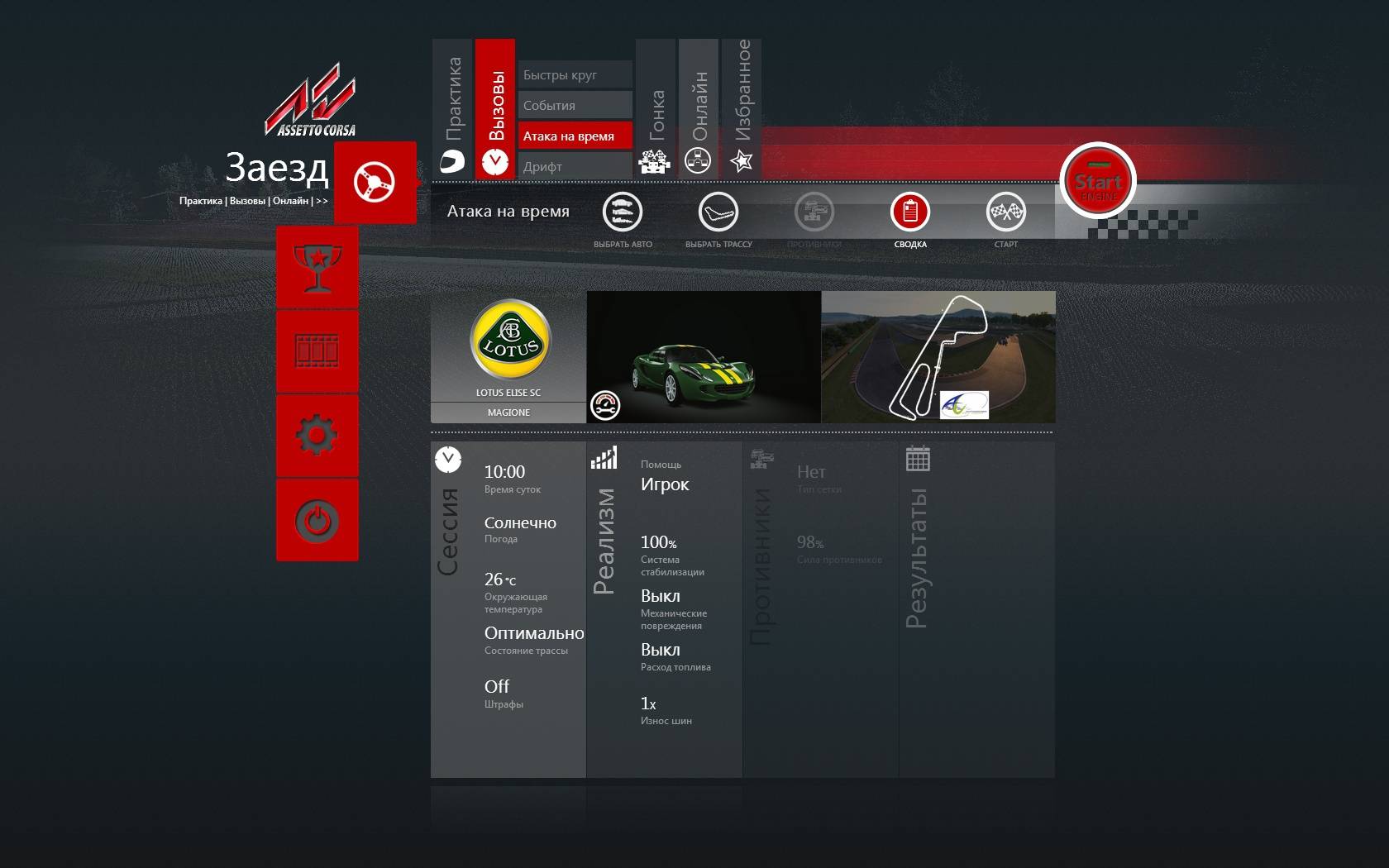Click the 10:00 time of day value
Viewport: 1389px width, 868px height.
pos(504,472)
